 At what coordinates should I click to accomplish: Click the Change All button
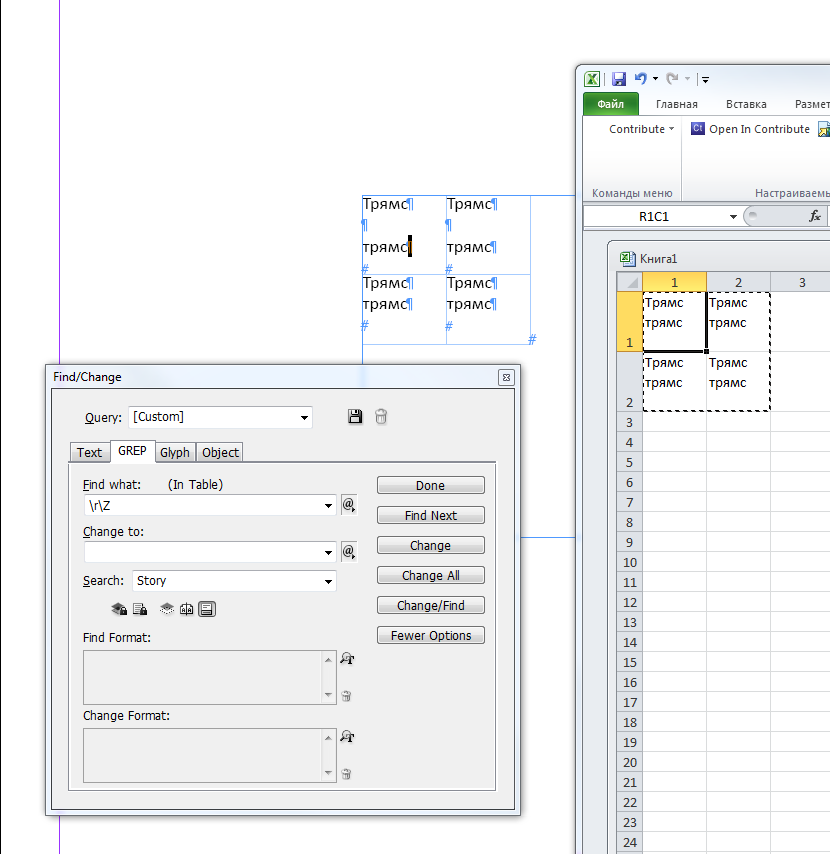coord(430,575)
